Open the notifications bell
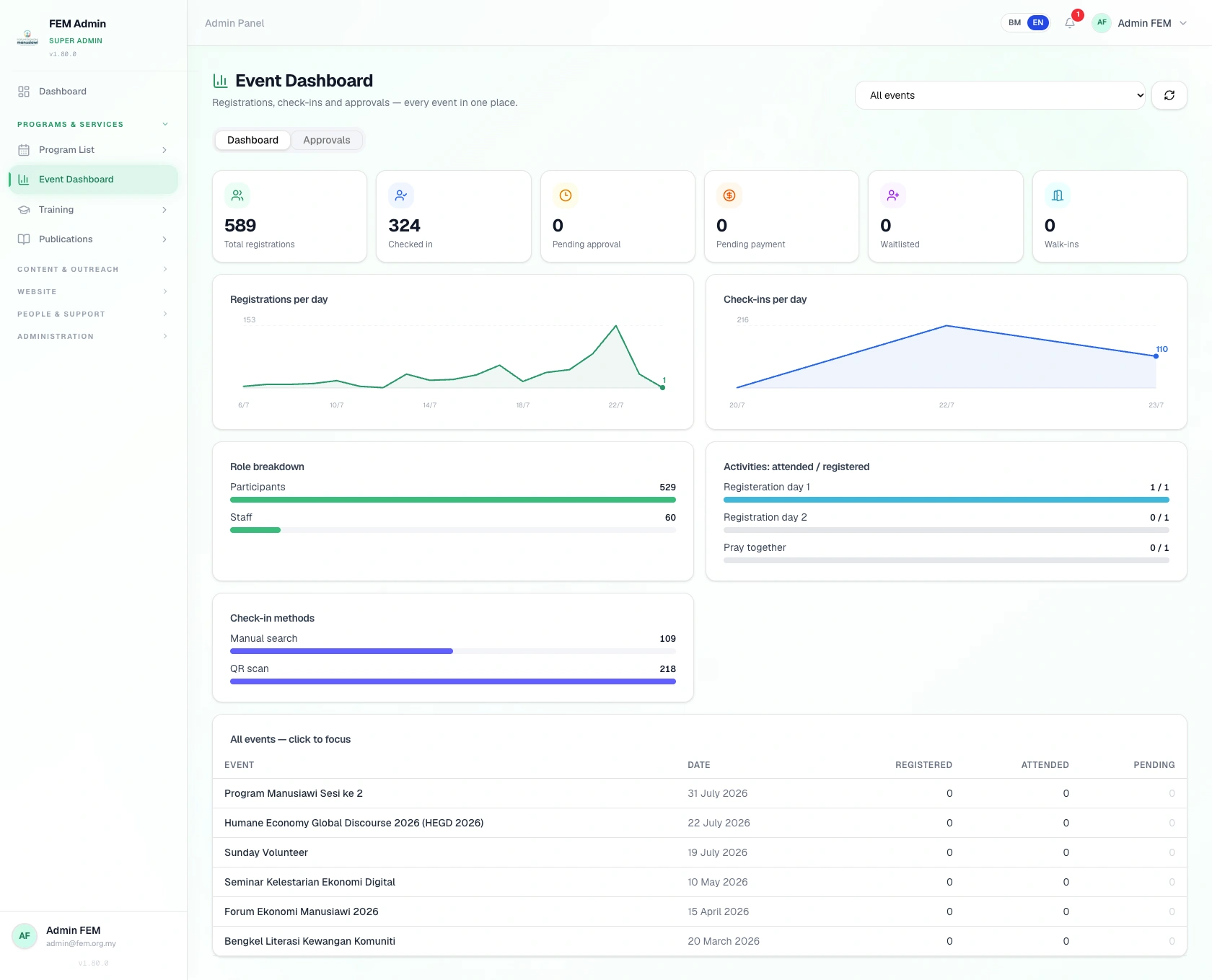The image size is (1212, 980). coord(1070,23)
